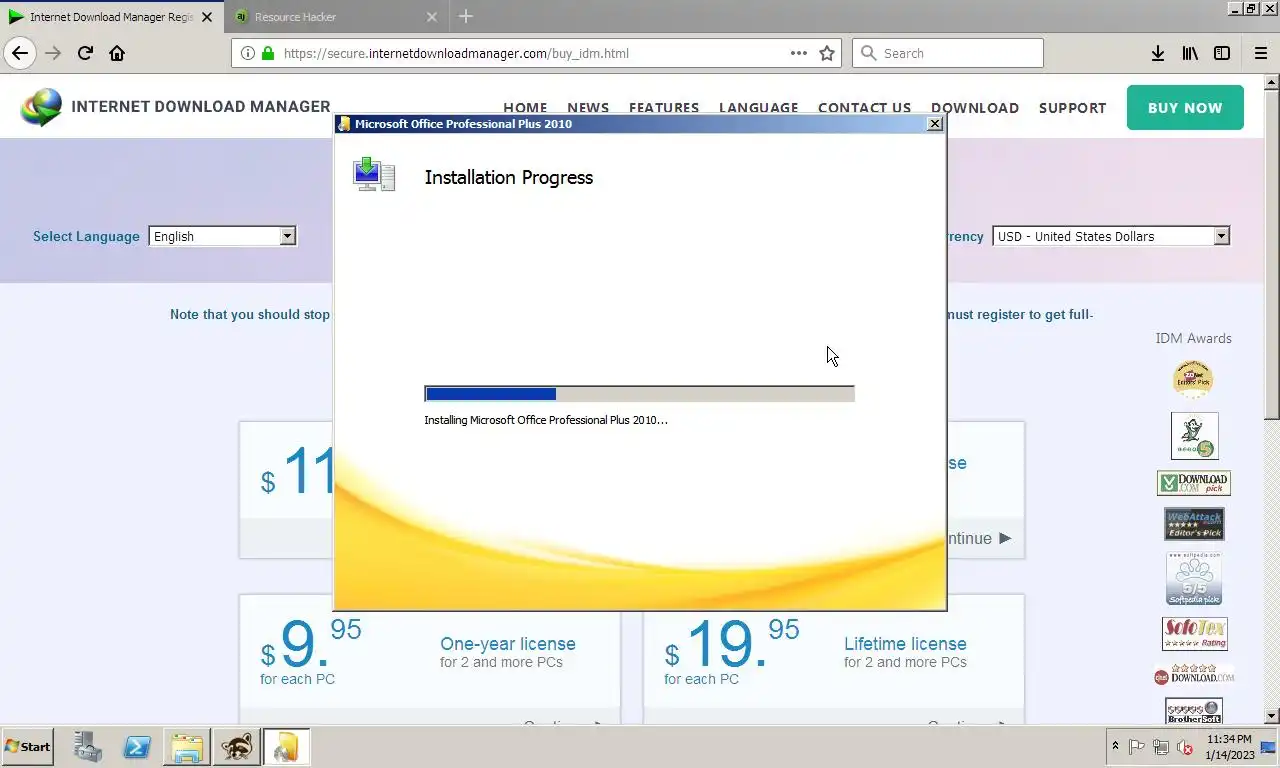Open Windows Explorer from the taskbar
This screenshot has height=768, width=1280.
187,747
